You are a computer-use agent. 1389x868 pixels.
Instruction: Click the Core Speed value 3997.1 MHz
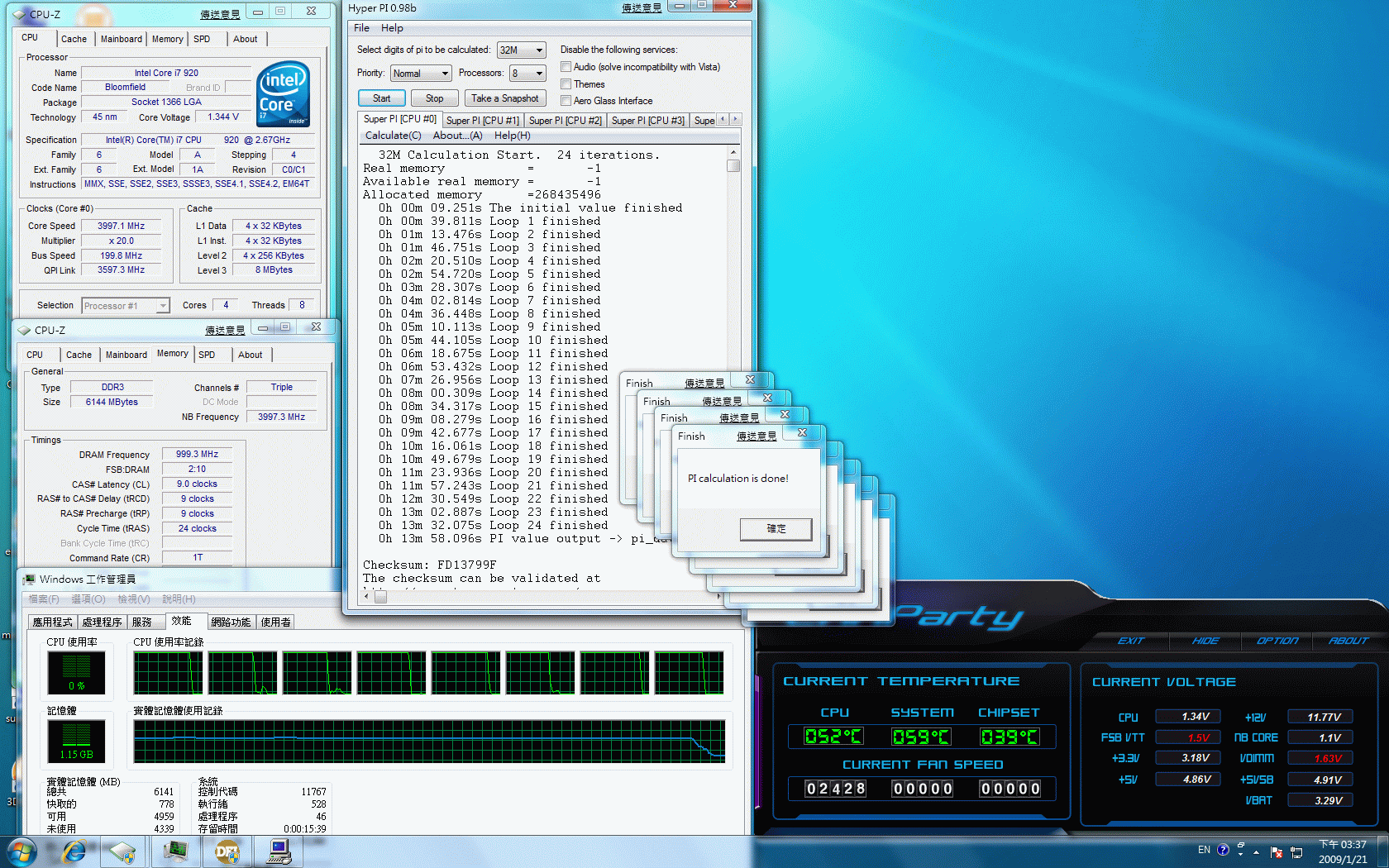(x=121, y=226)
